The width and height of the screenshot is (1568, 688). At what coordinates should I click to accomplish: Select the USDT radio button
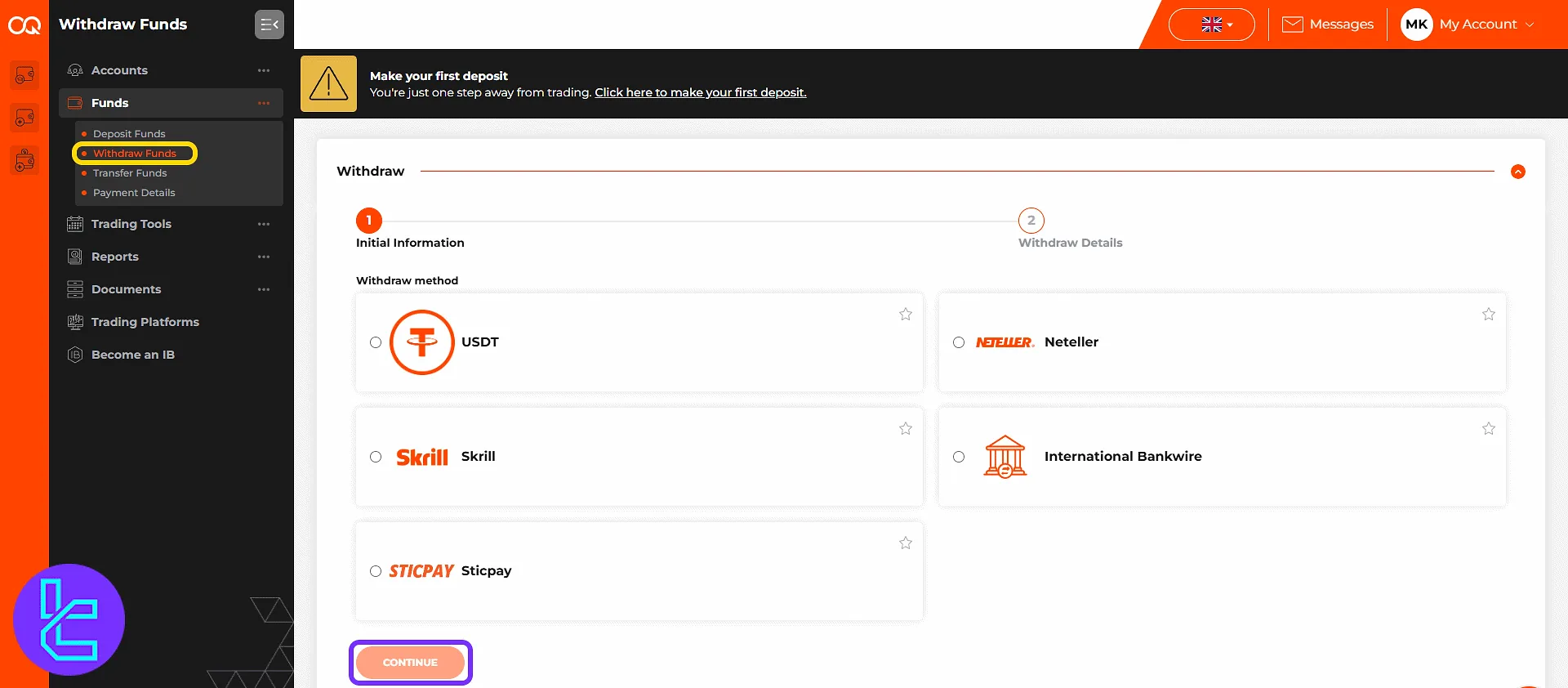pyautogui.click(x=376, y=342)
